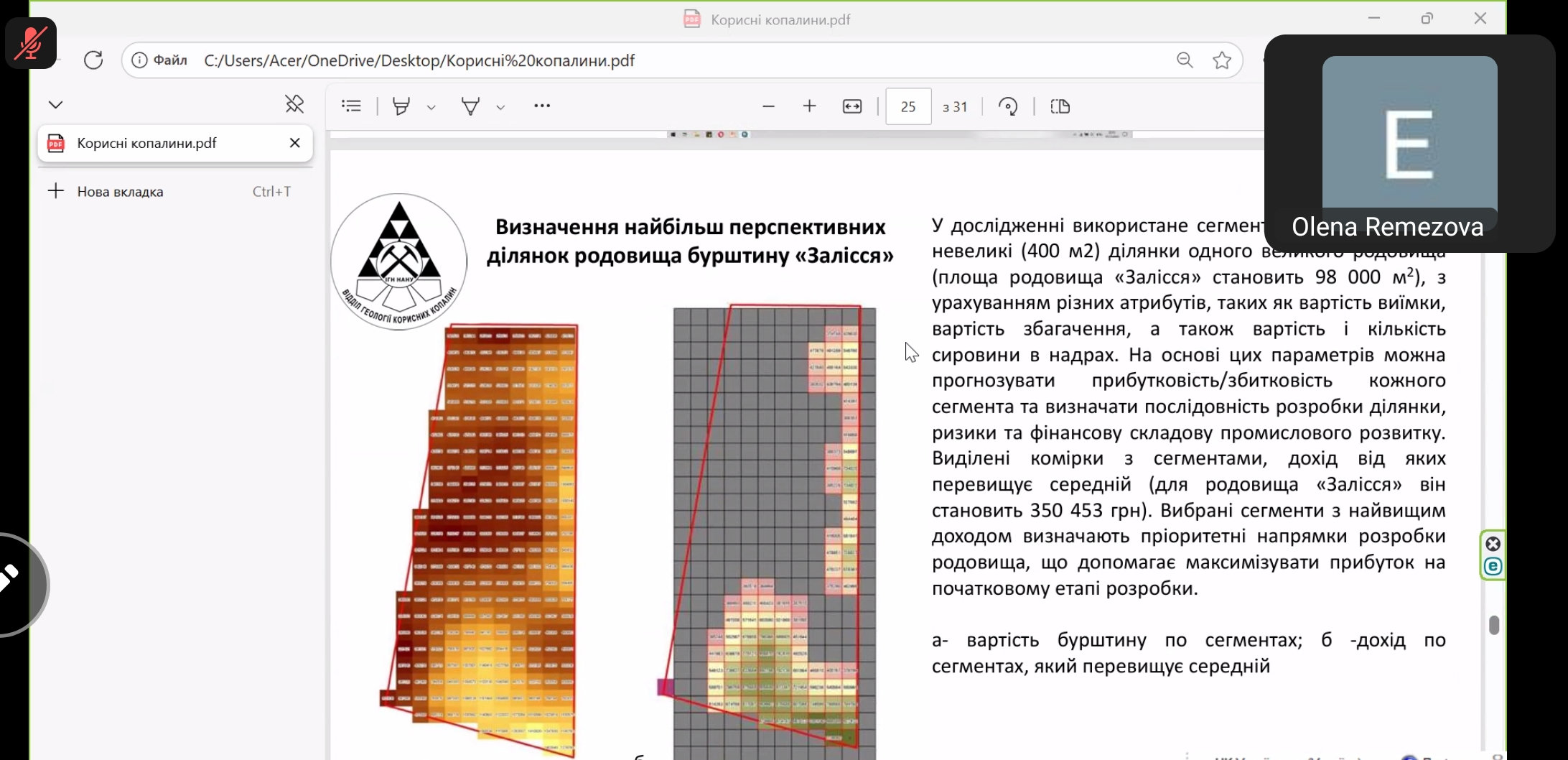
Task: Select the PDF highlight tool
Action: point(401,106)
